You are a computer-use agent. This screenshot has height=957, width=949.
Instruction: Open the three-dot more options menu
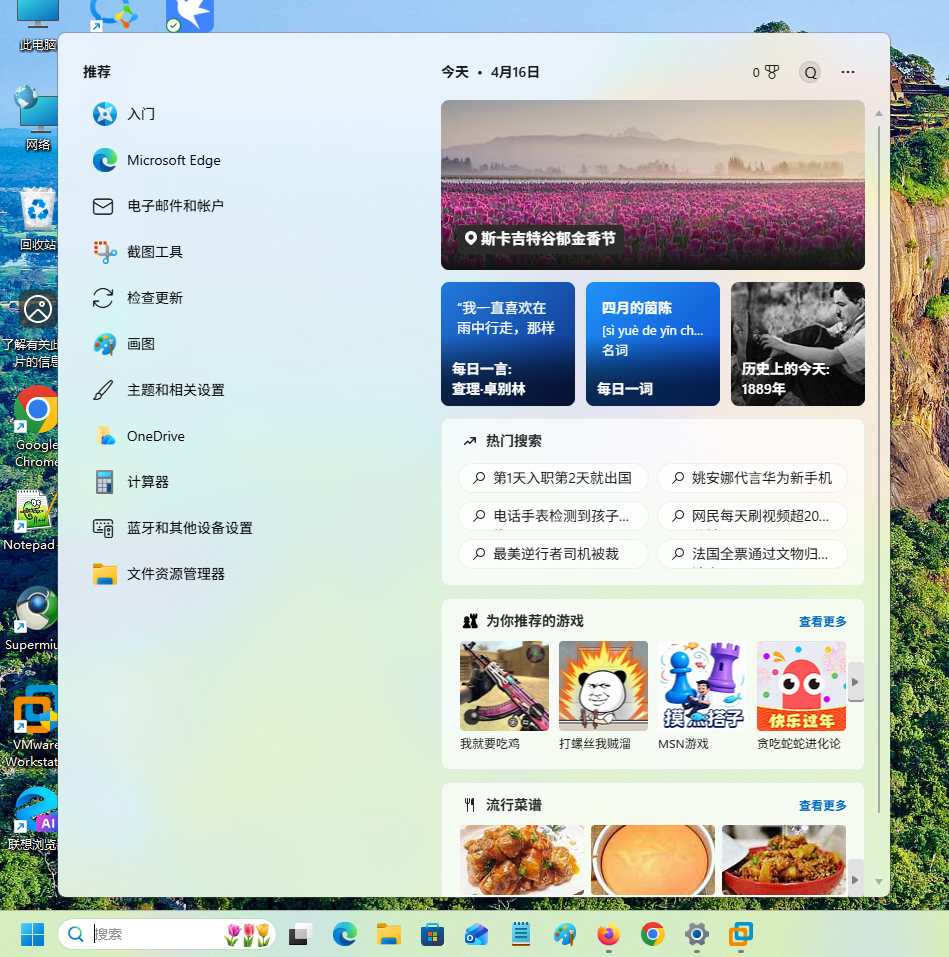point(848,72)
